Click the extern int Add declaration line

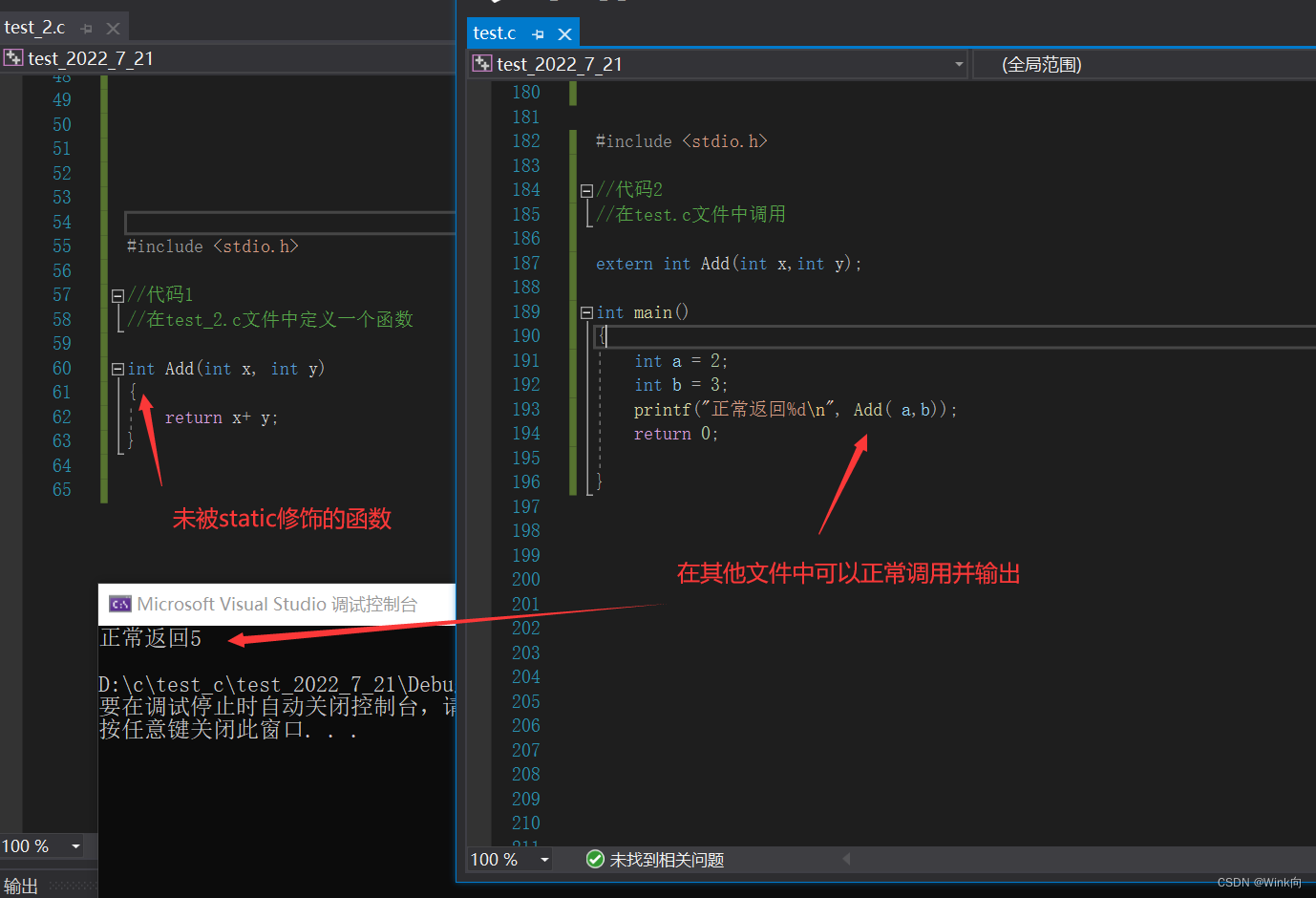[x=729, y=264]
